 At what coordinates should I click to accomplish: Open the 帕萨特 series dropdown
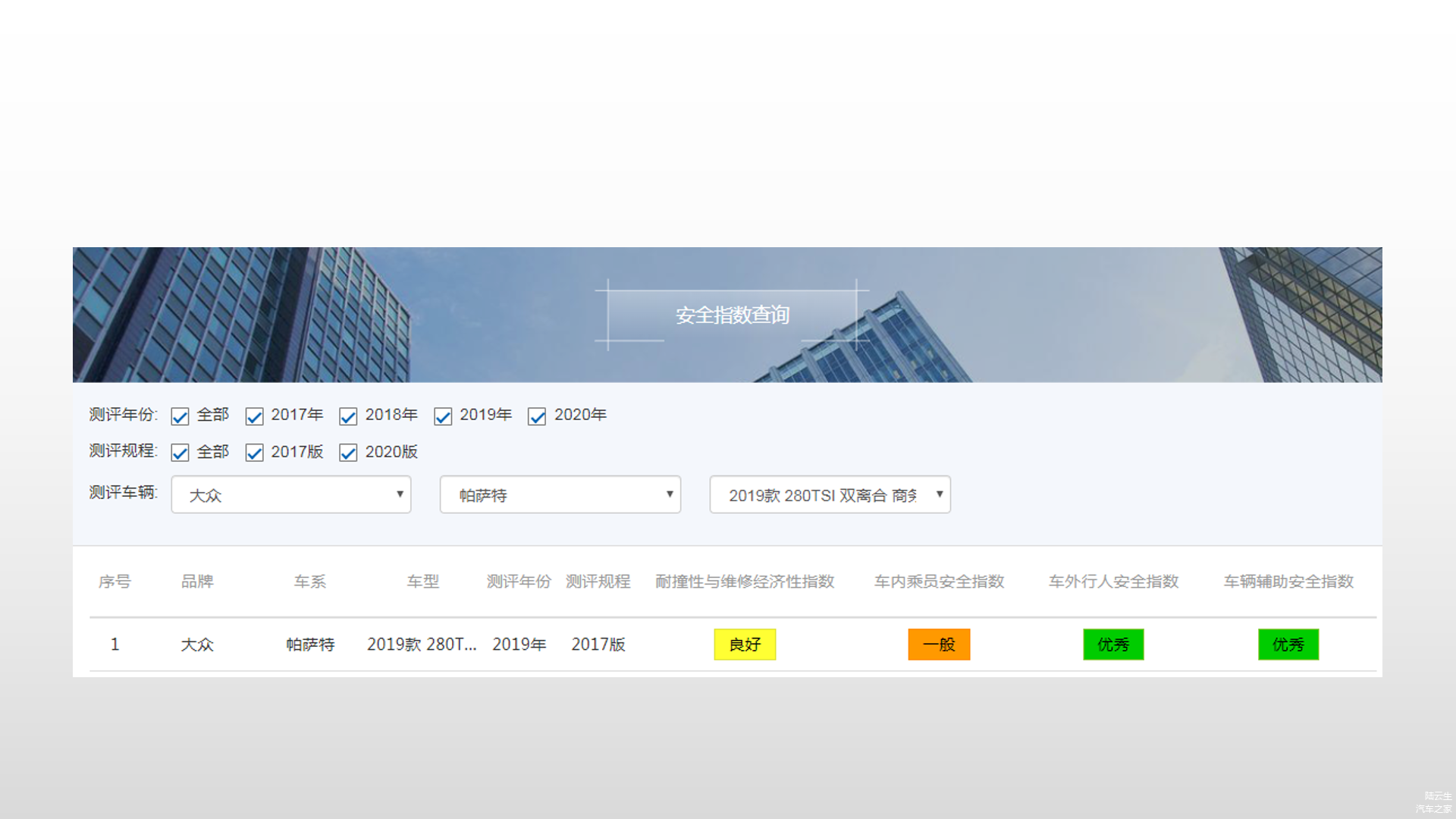click(x=560, y=494)
